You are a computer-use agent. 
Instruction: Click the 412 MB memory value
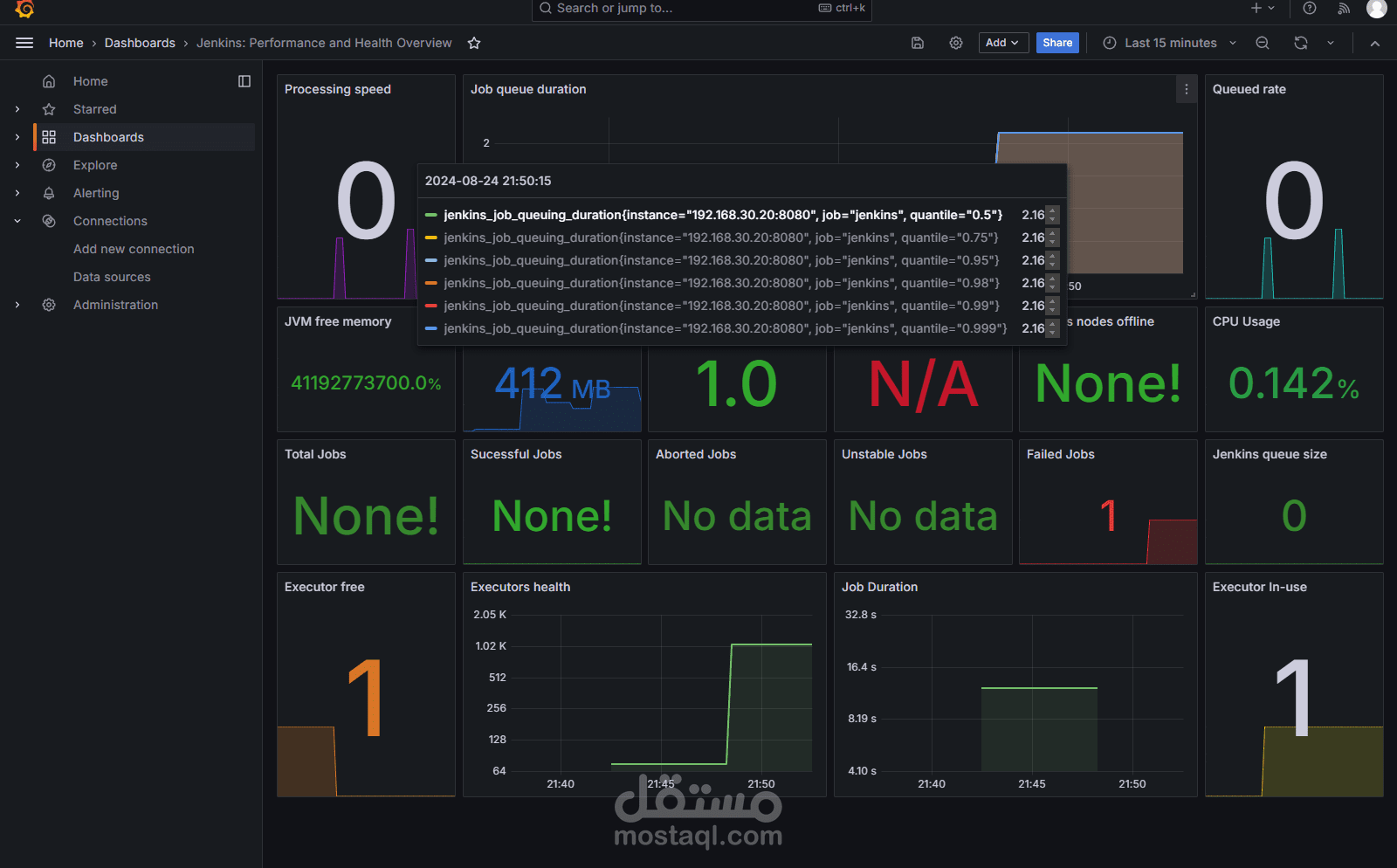(x=553, y=383)
